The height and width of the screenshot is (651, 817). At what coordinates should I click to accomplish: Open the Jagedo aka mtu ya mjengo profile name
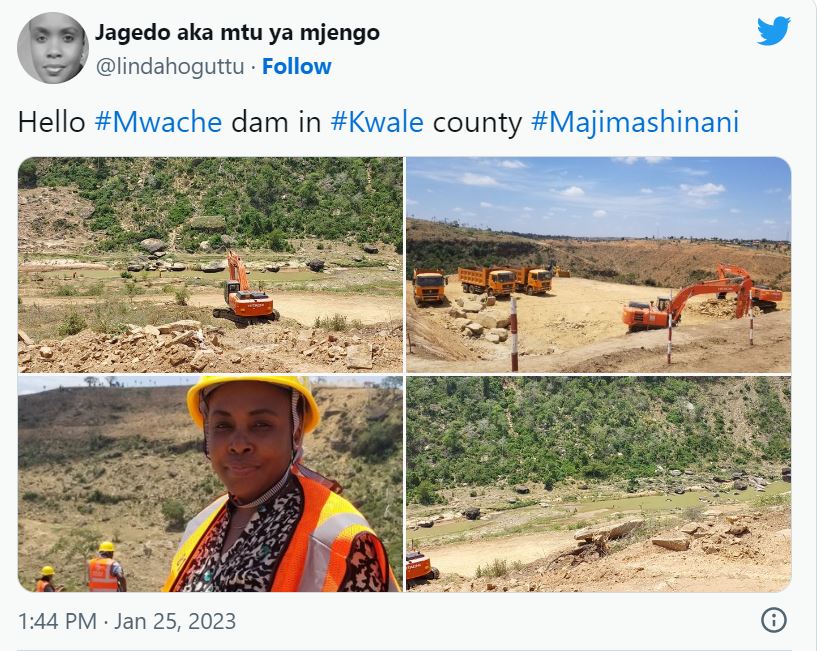click(237, 33)
